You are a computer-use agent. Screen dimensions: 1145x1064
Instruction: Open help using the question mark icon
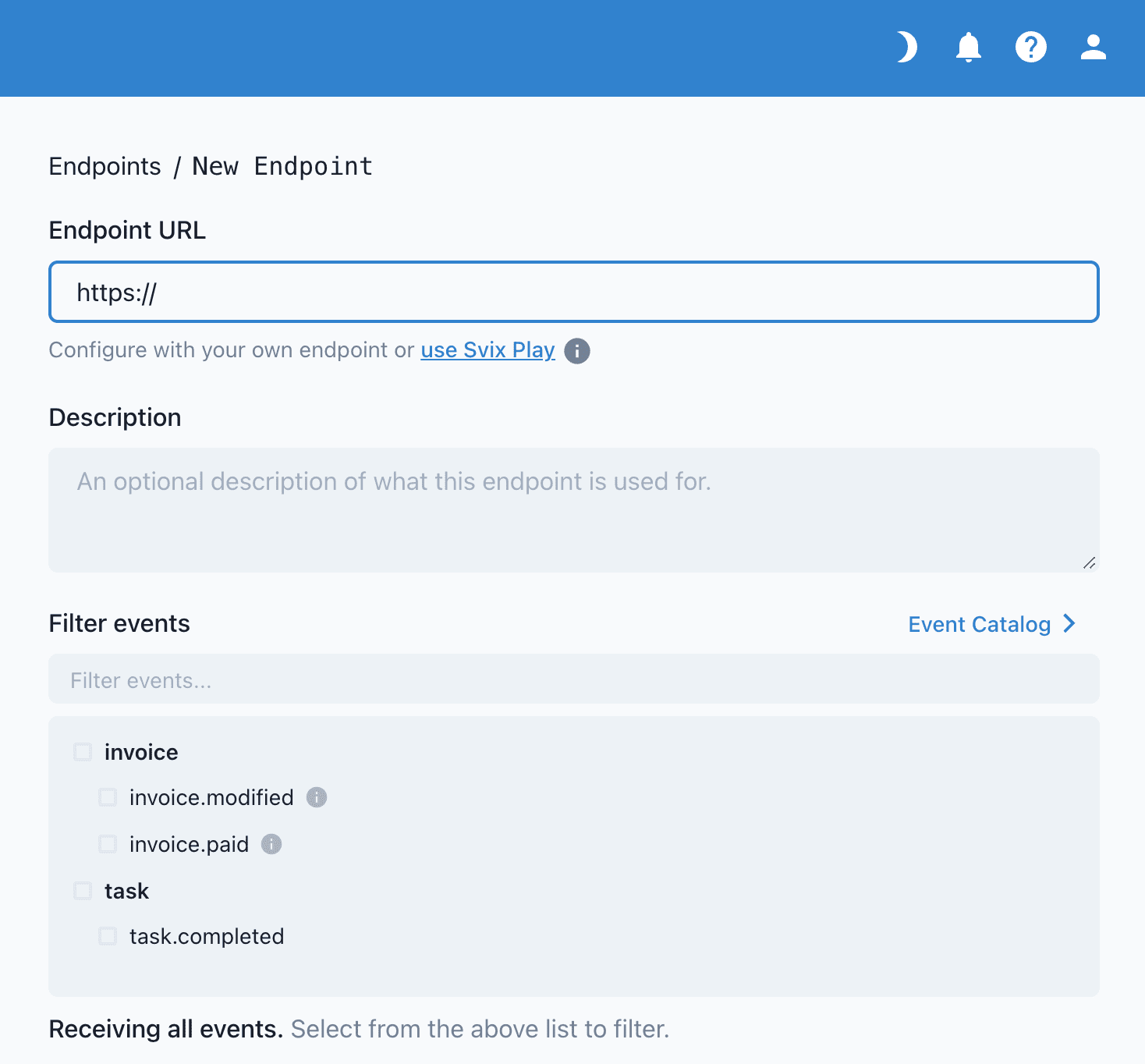click(1031, 48)
